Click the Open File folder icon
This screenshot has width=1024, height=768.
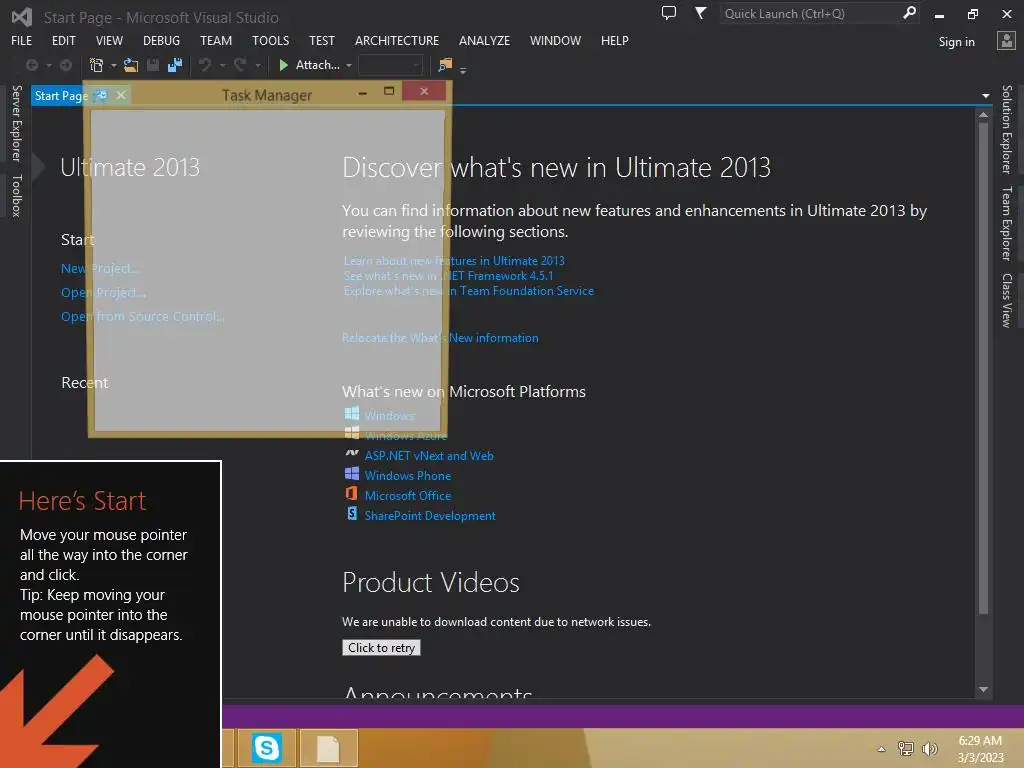click(x=131, y=65)
